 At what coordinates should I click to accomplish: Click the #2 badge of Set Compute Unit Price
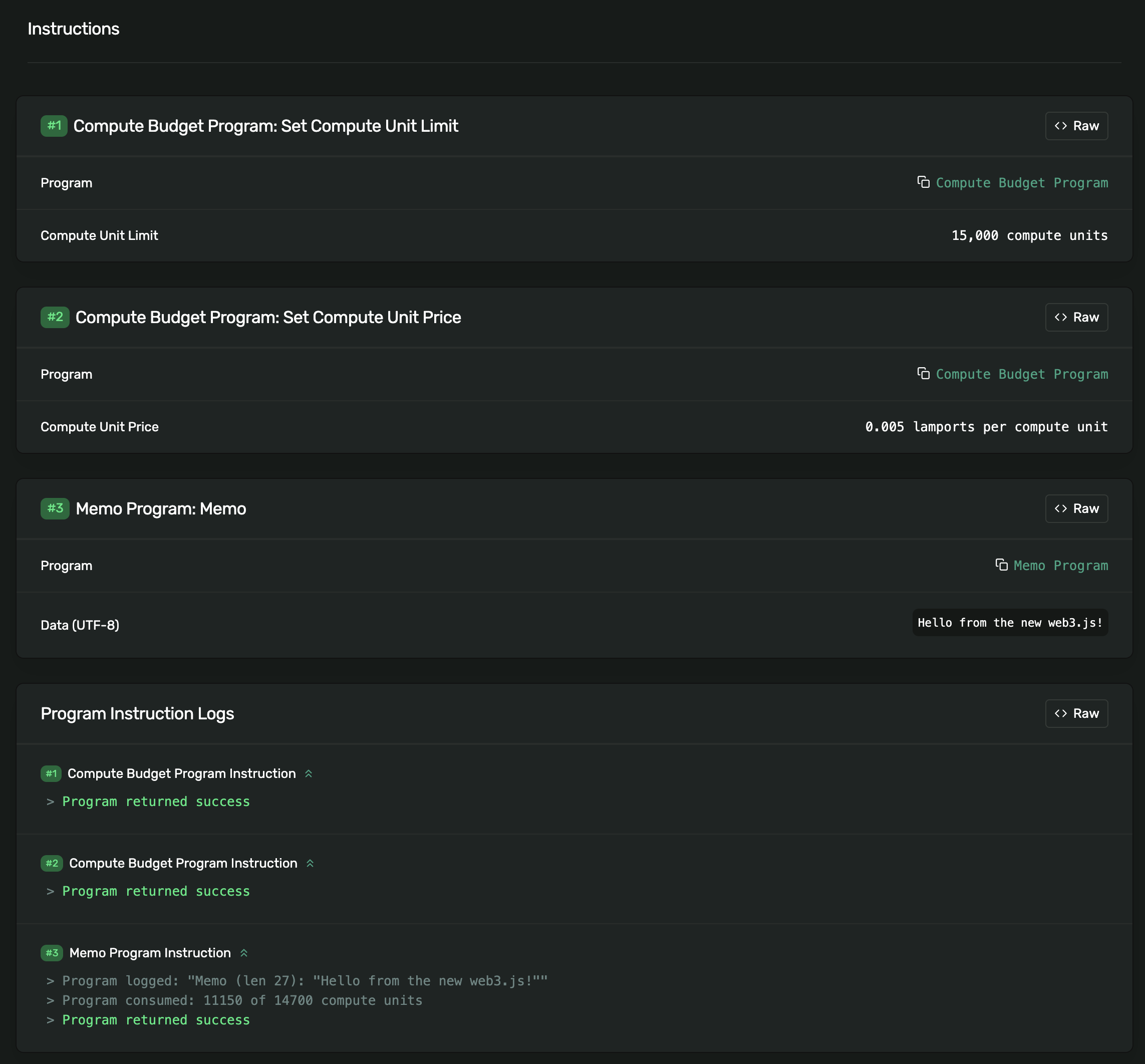tap(55, 317)
